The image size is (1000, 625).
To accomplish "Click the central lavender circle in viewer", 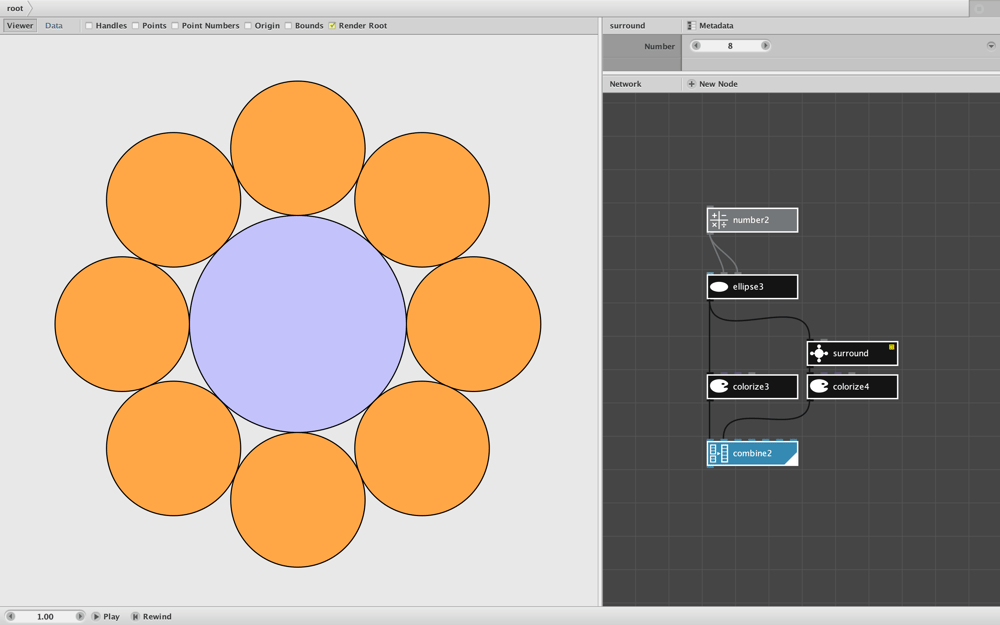I will tap(298, 324).
